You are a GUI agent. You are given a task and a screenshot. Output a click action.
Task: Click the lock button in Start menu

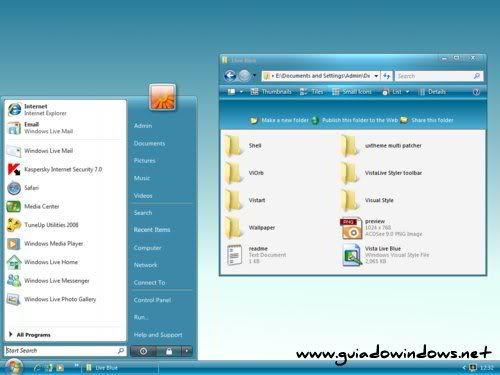pos(169,351)
